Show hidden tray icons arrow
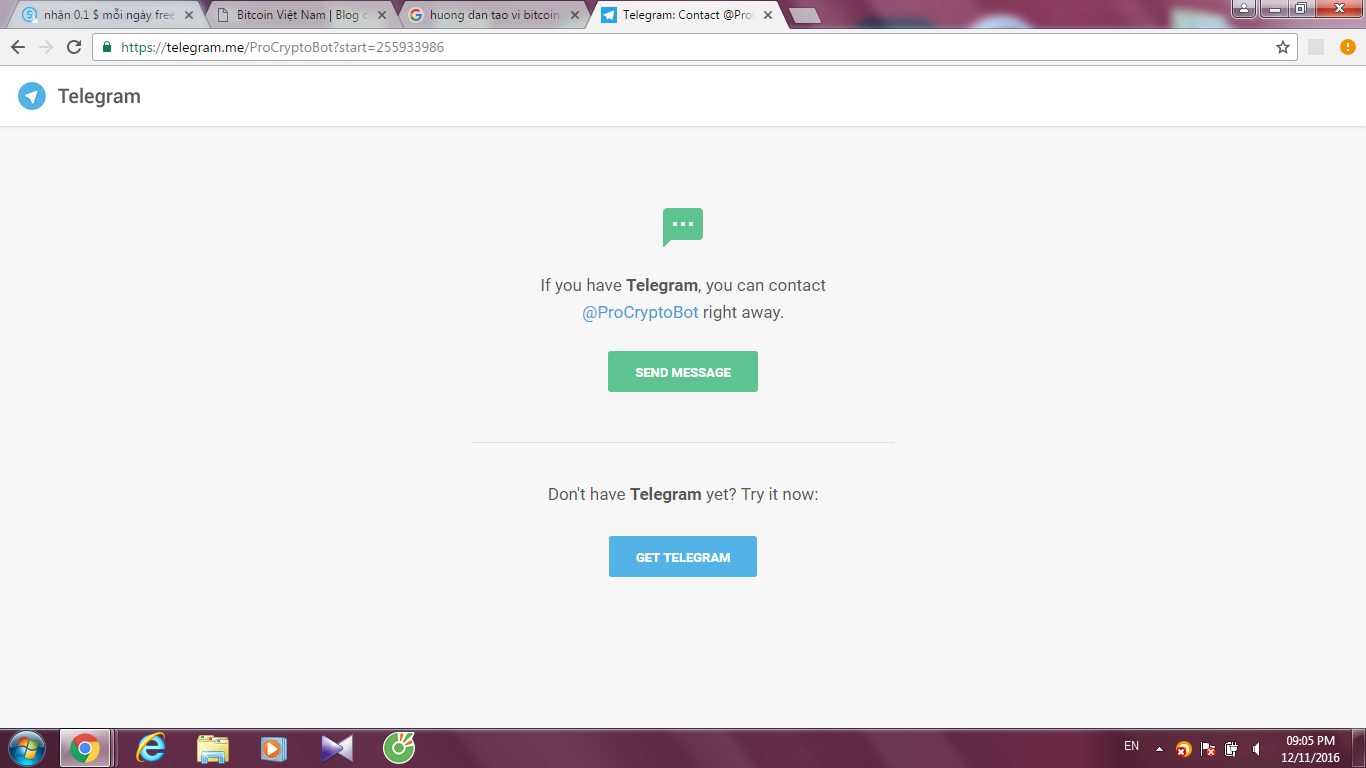This screenshot has height=768, width=1366. tap(1159, 749)
